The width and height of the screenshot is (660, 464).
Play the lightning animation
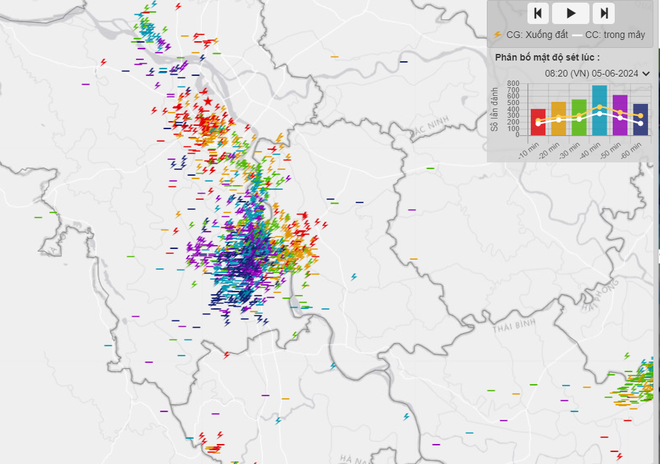point(571,13)
